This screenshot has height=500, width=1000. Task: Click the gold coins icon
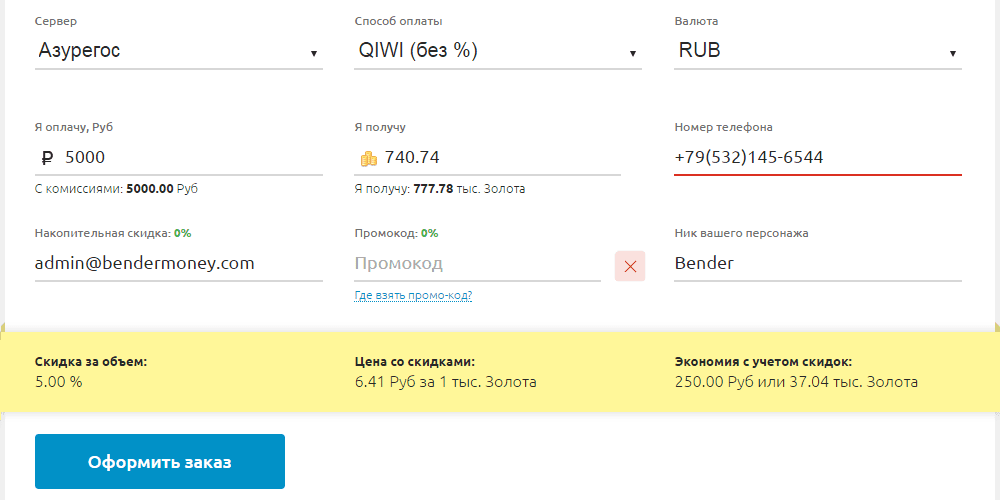pyautogui.click(x=368, y=158)
